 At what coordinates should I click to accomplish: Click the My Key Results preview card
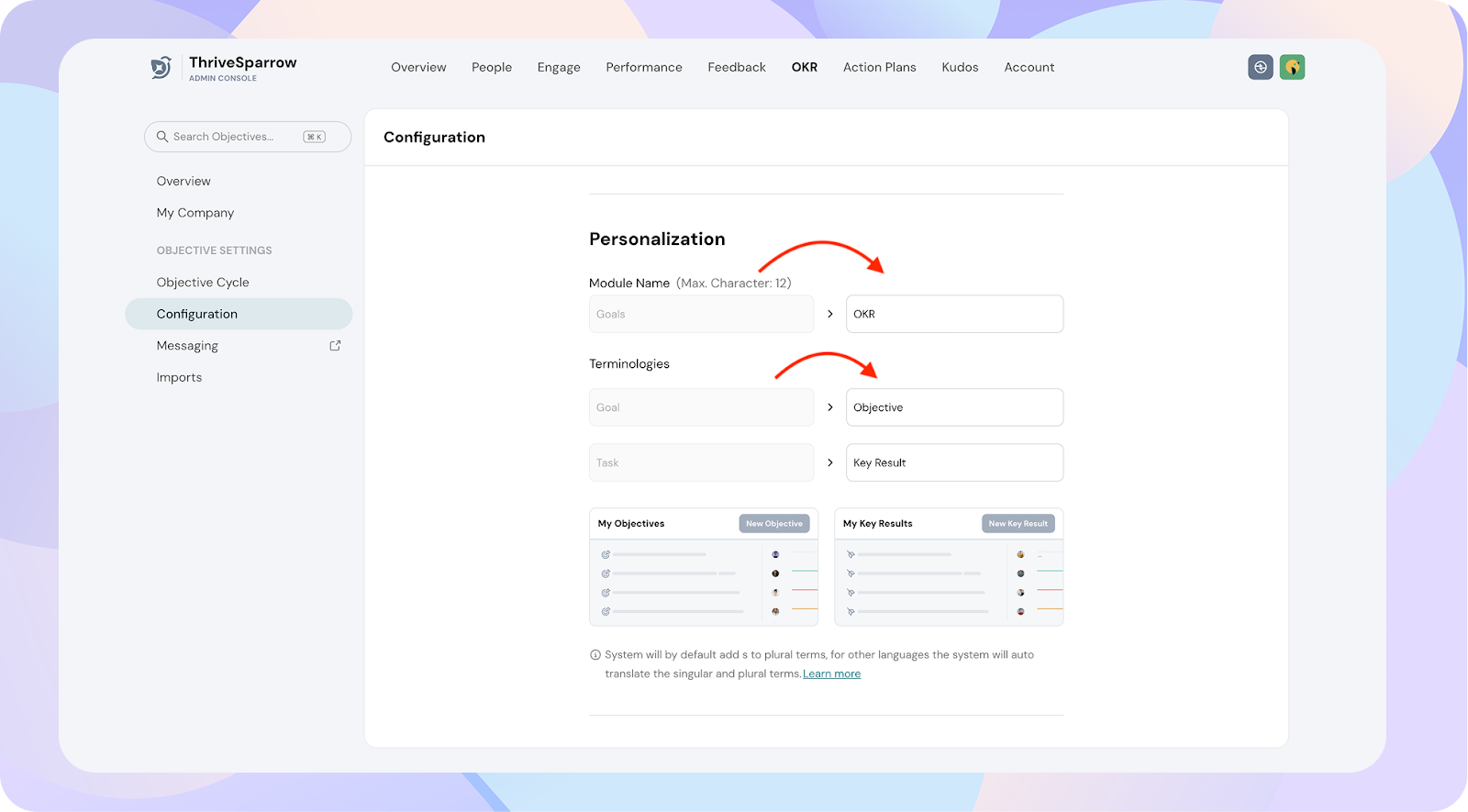pos(949,567)
